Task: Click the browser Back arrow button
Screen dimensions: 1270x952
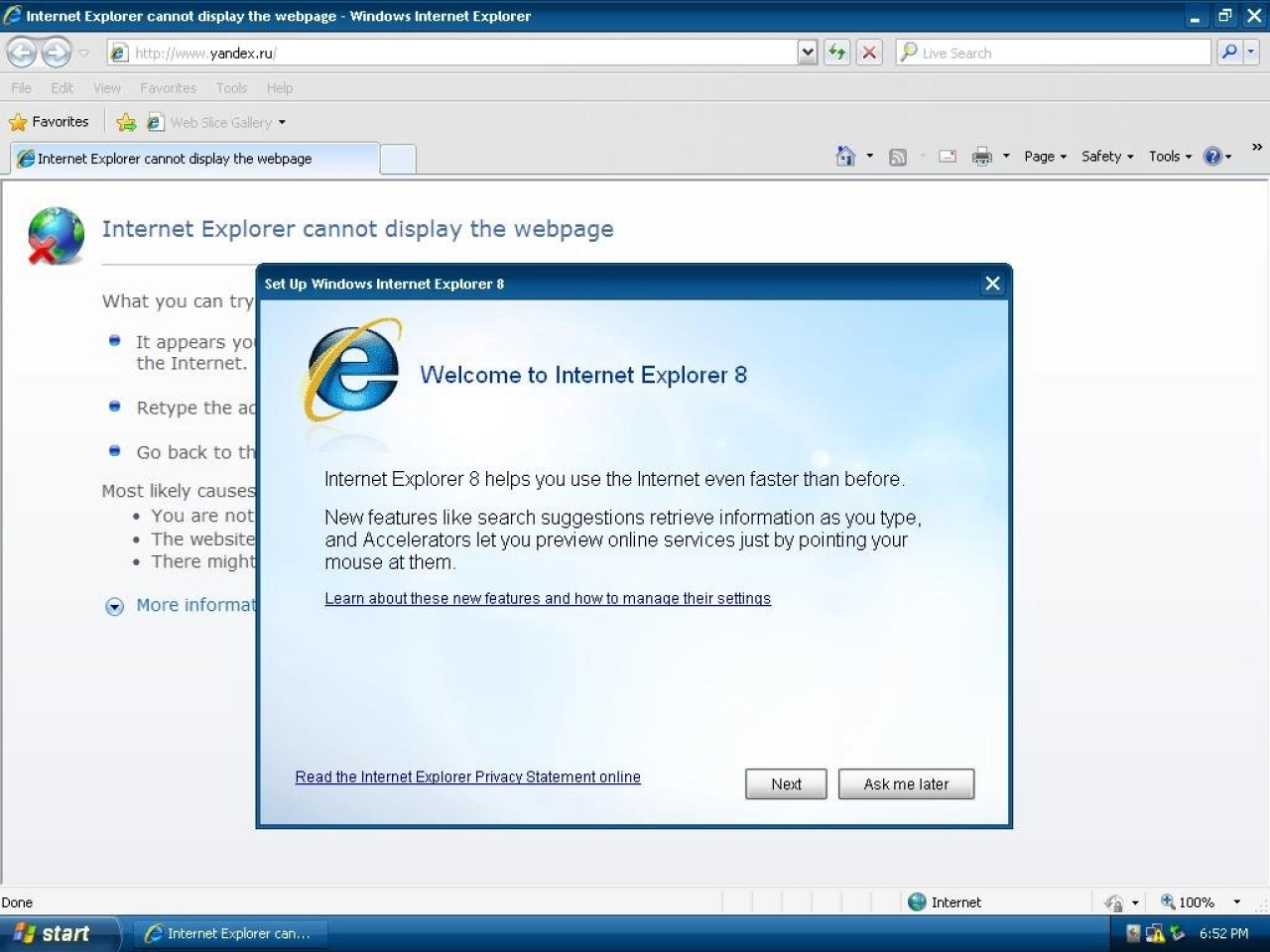Action: [x=22, y=52]
